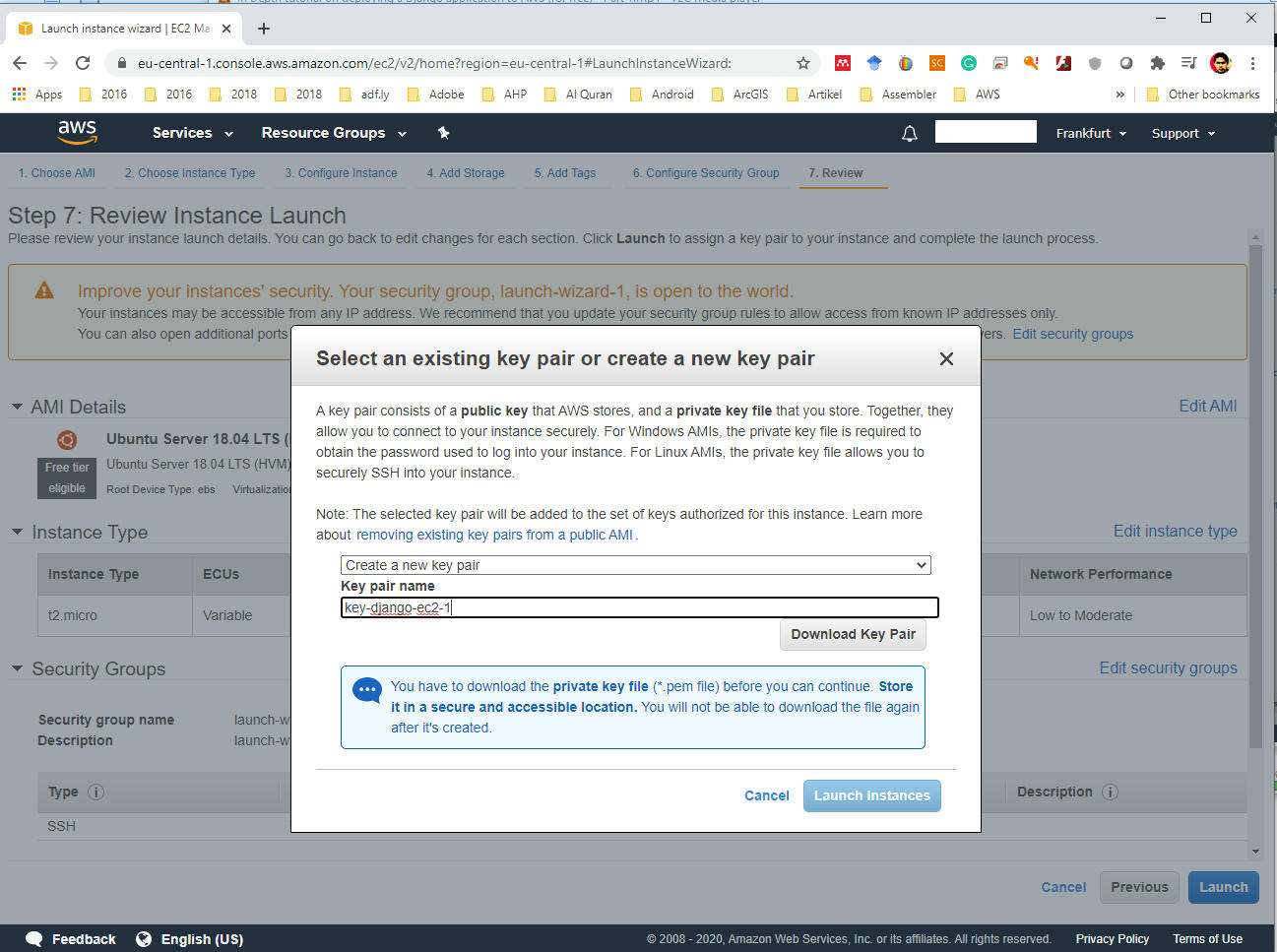The image size is (1277, 952).
Task: Click Launch Instances in dialog
Action: pos(871,795)
